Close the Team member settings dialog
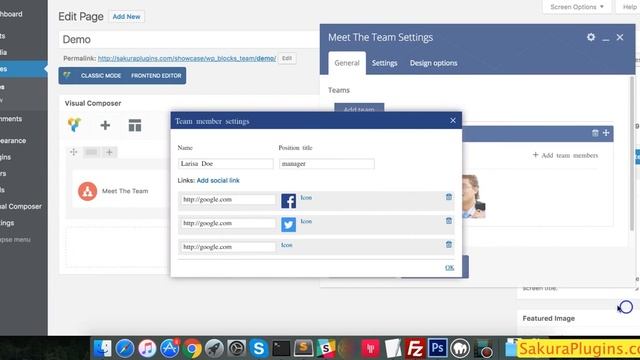 (453, 120)
